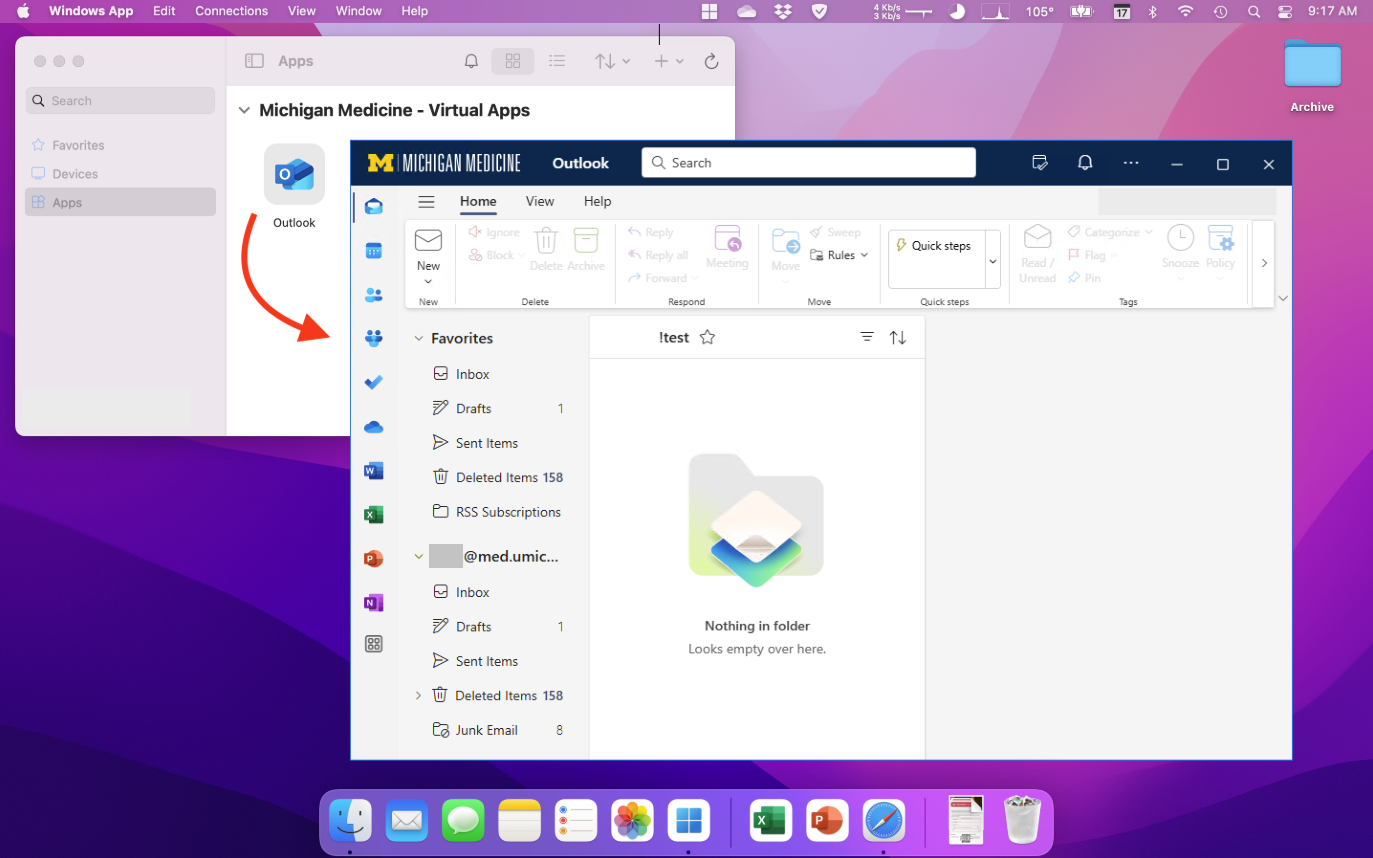Open Outlook notifications bell

click(1085, 164)
